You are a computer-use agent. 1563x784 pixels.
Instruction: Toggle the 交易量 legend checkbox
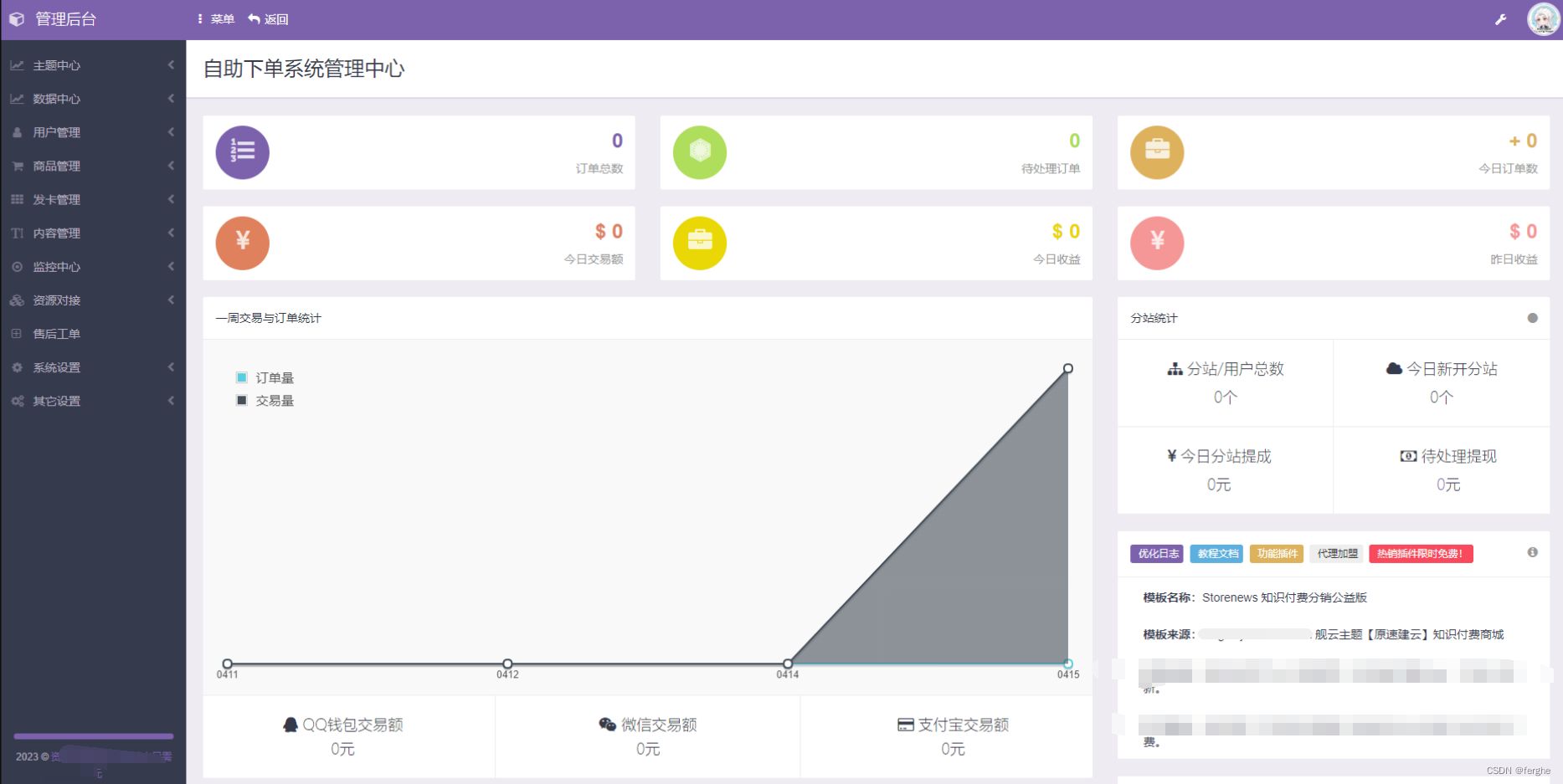pyautogui.click(x=241, y=400)
